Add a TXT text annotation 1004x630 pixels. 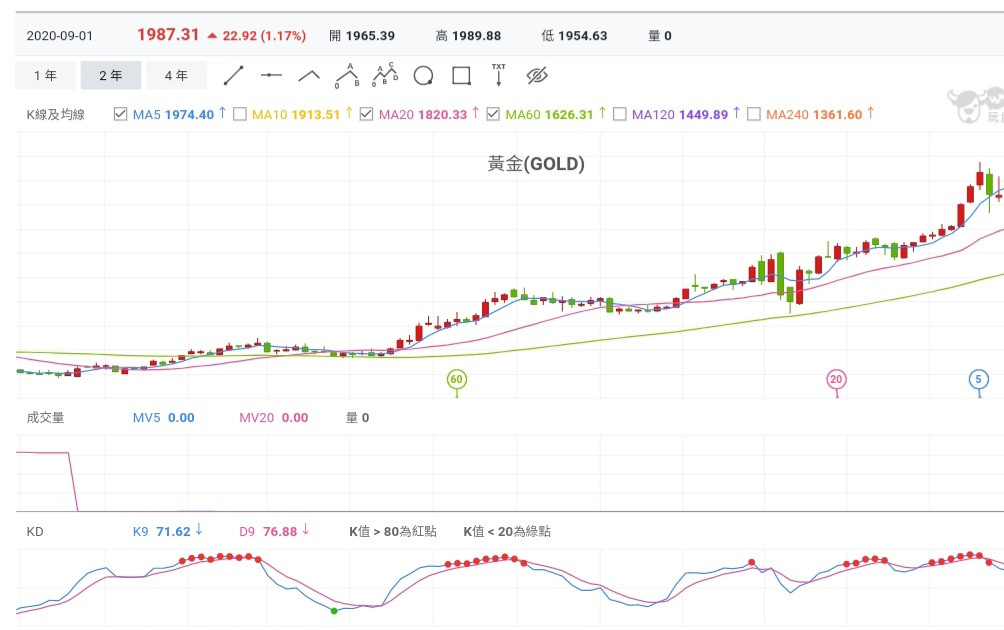(499, 76)
